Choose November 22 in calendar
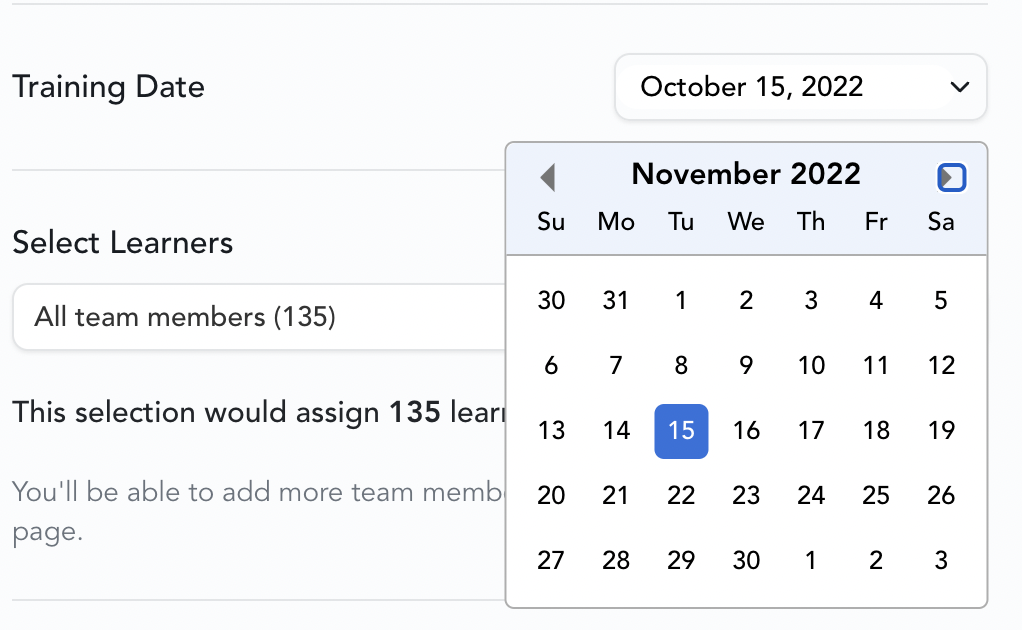 (x=681, y=496)
